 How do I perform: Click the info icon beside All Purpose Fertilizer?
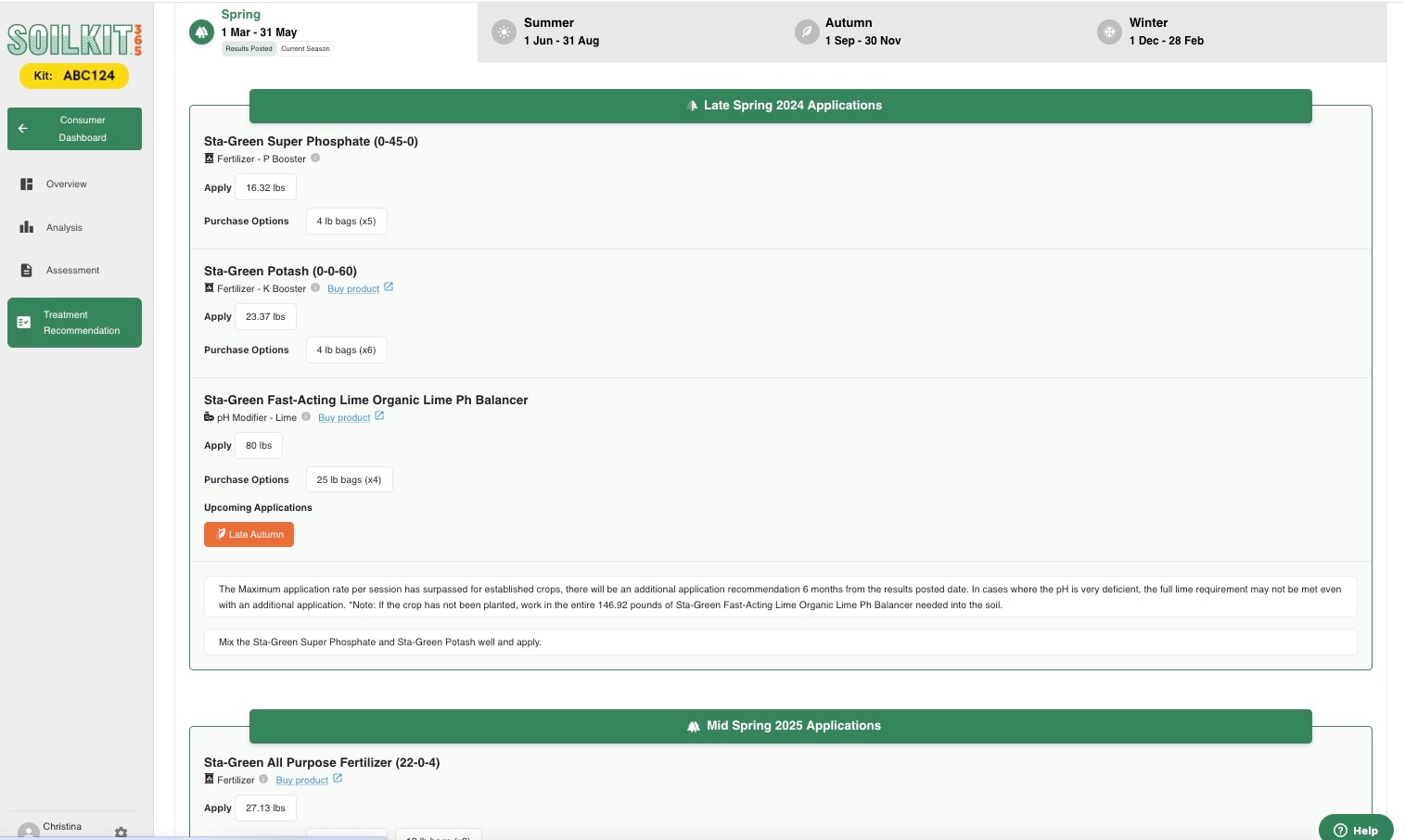pyautogui.click(x=263, y=779)
